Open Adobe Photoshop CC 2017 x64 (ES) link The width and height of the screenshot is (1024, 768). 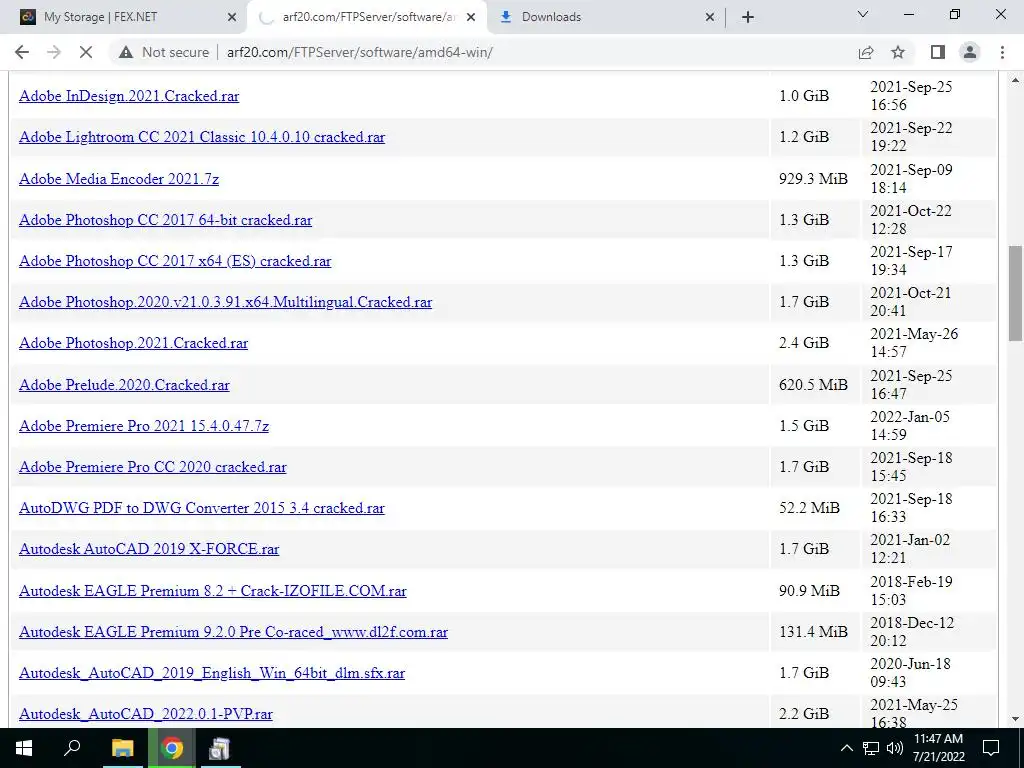tap(175, 261)
